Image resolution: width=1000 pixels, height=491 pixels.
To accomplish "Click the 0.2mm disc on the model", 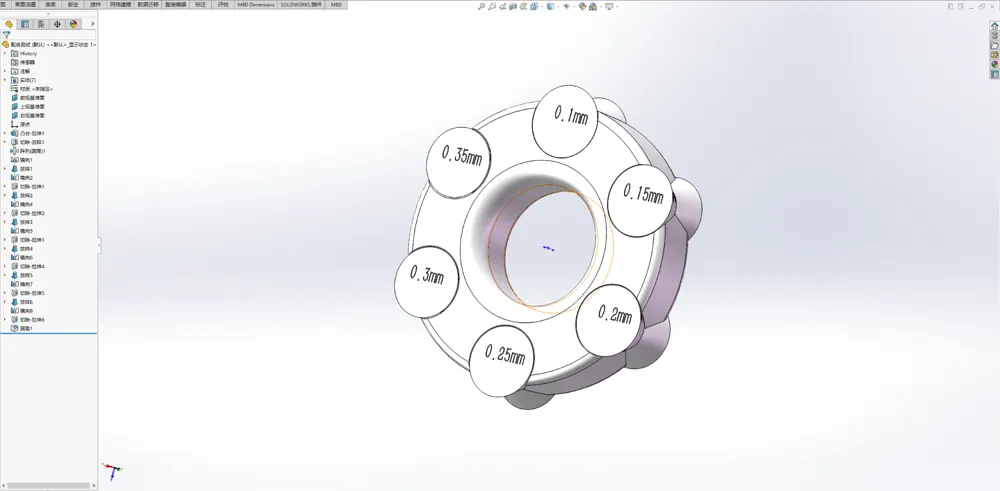I will [608, 319].
